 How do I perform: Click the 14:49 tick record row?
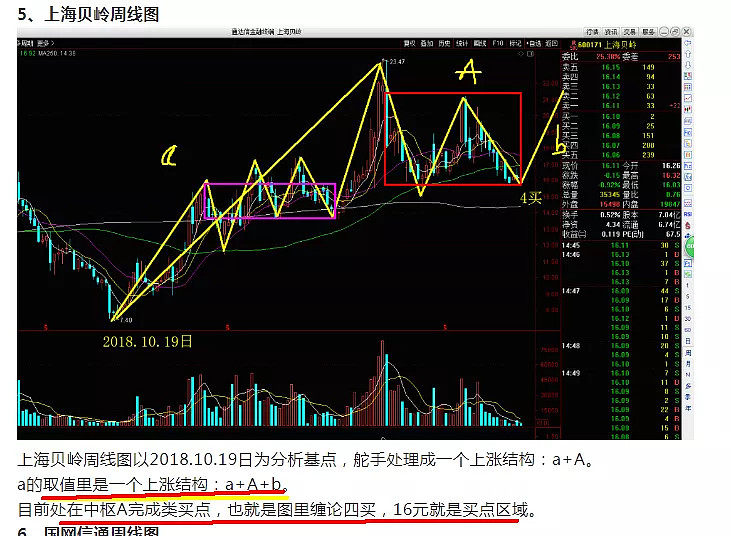coord(621,373)
